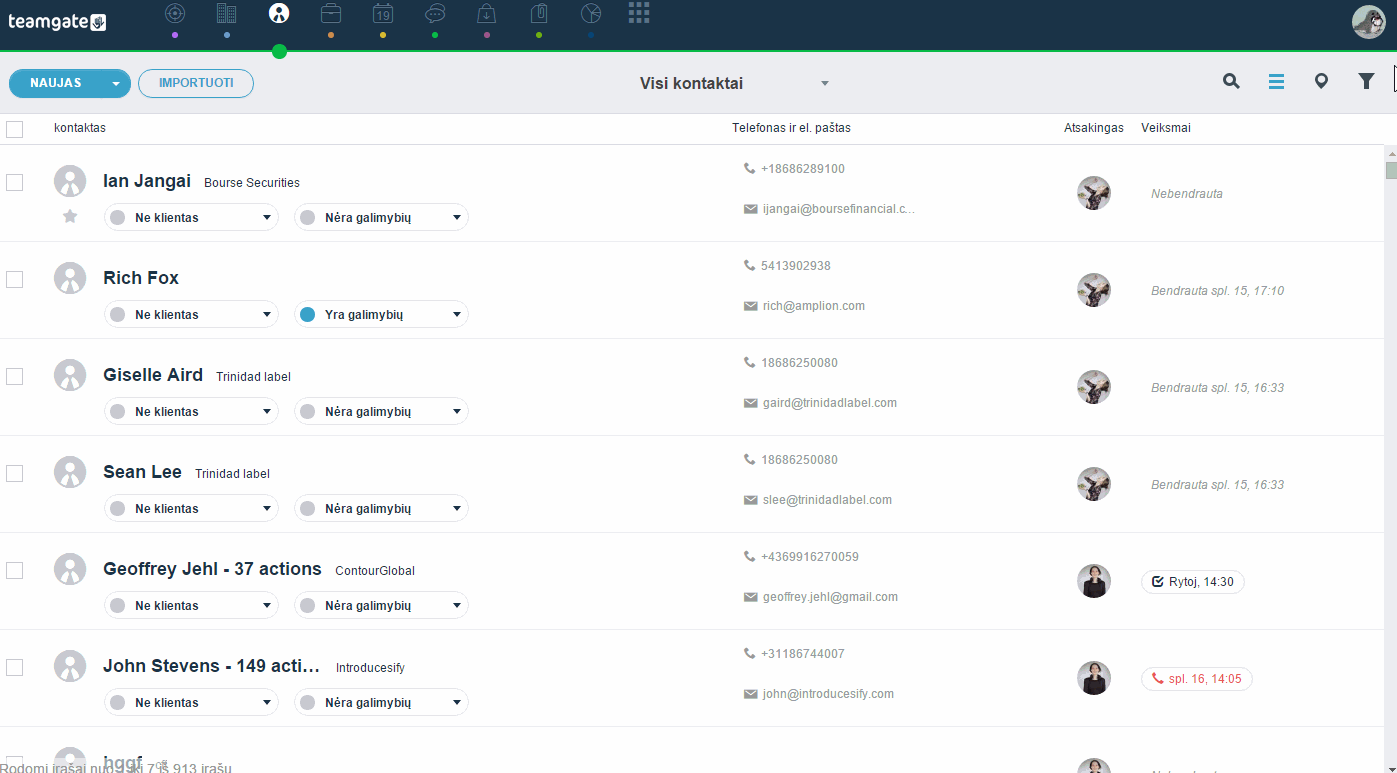Screen dimensions: 1397x773
Task: Click the IMPORTUOTI button
Action: (196, 83)
